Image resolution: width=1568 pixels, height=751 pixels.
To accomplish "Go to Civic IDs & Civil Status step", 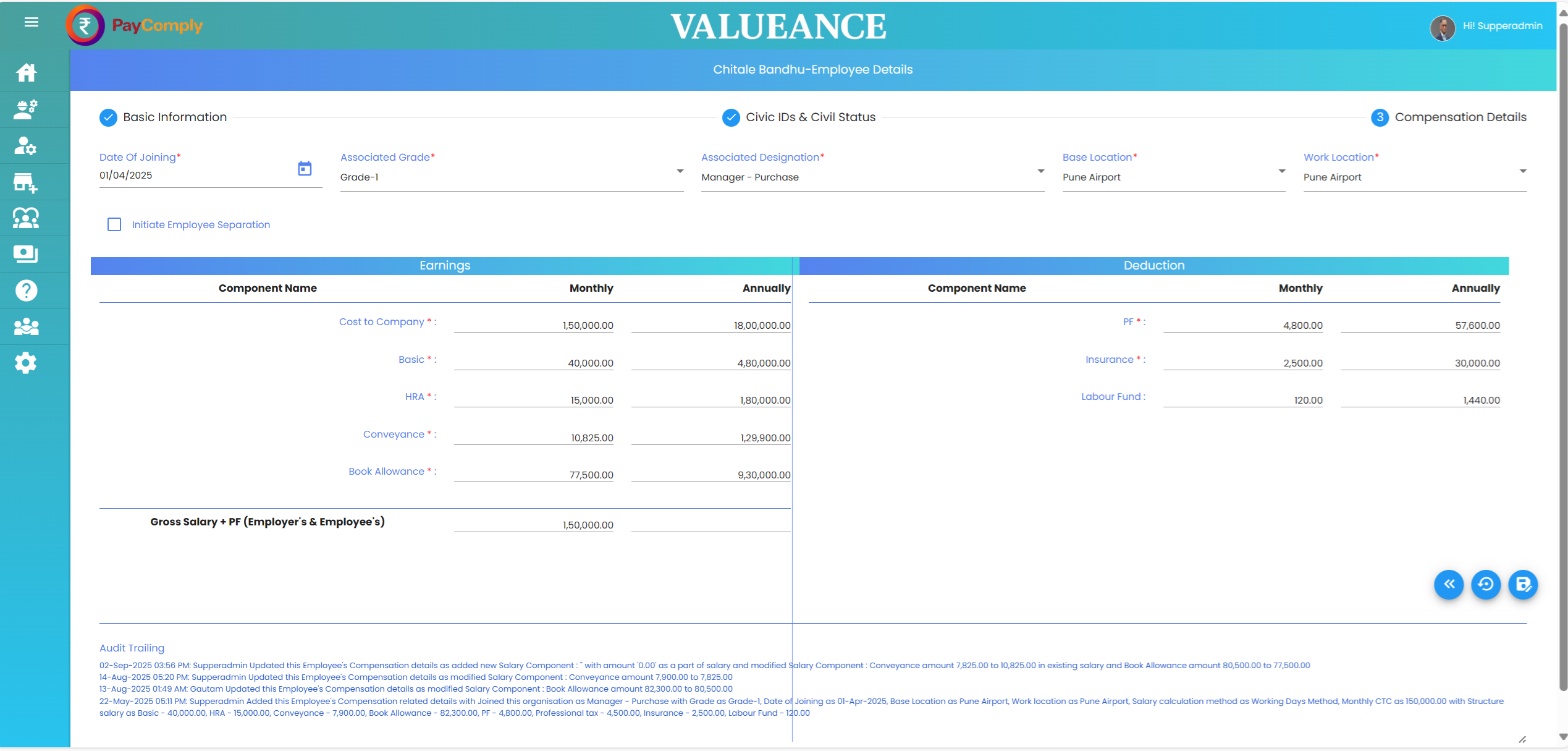I will point(811,117).
